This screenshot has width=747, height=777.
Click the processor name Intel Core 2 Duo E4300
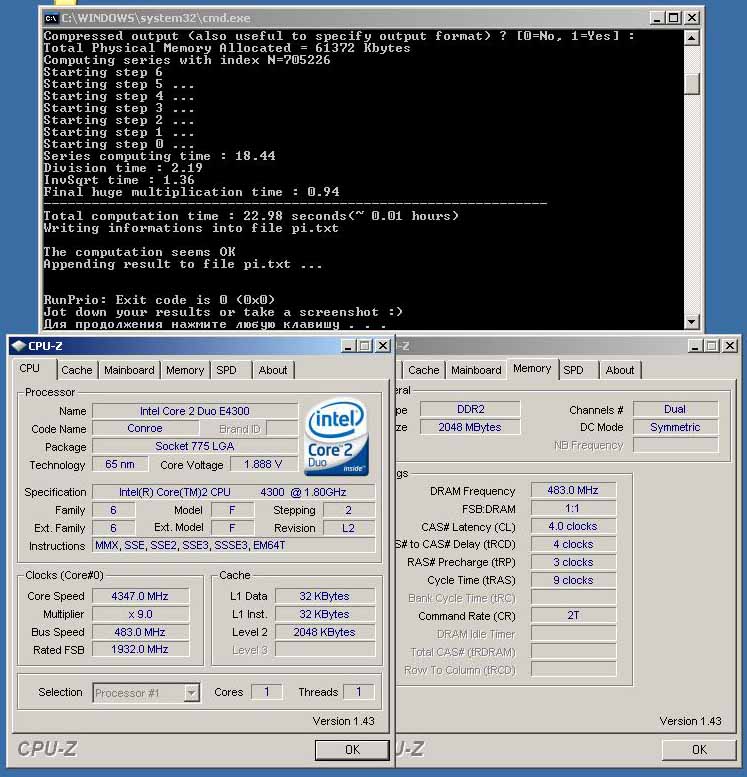(195, 411)
